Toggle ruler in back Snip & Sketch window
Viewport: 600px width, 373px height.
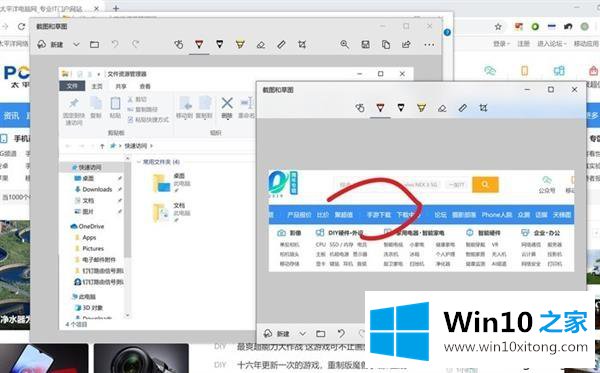click(x=281, y=45)
